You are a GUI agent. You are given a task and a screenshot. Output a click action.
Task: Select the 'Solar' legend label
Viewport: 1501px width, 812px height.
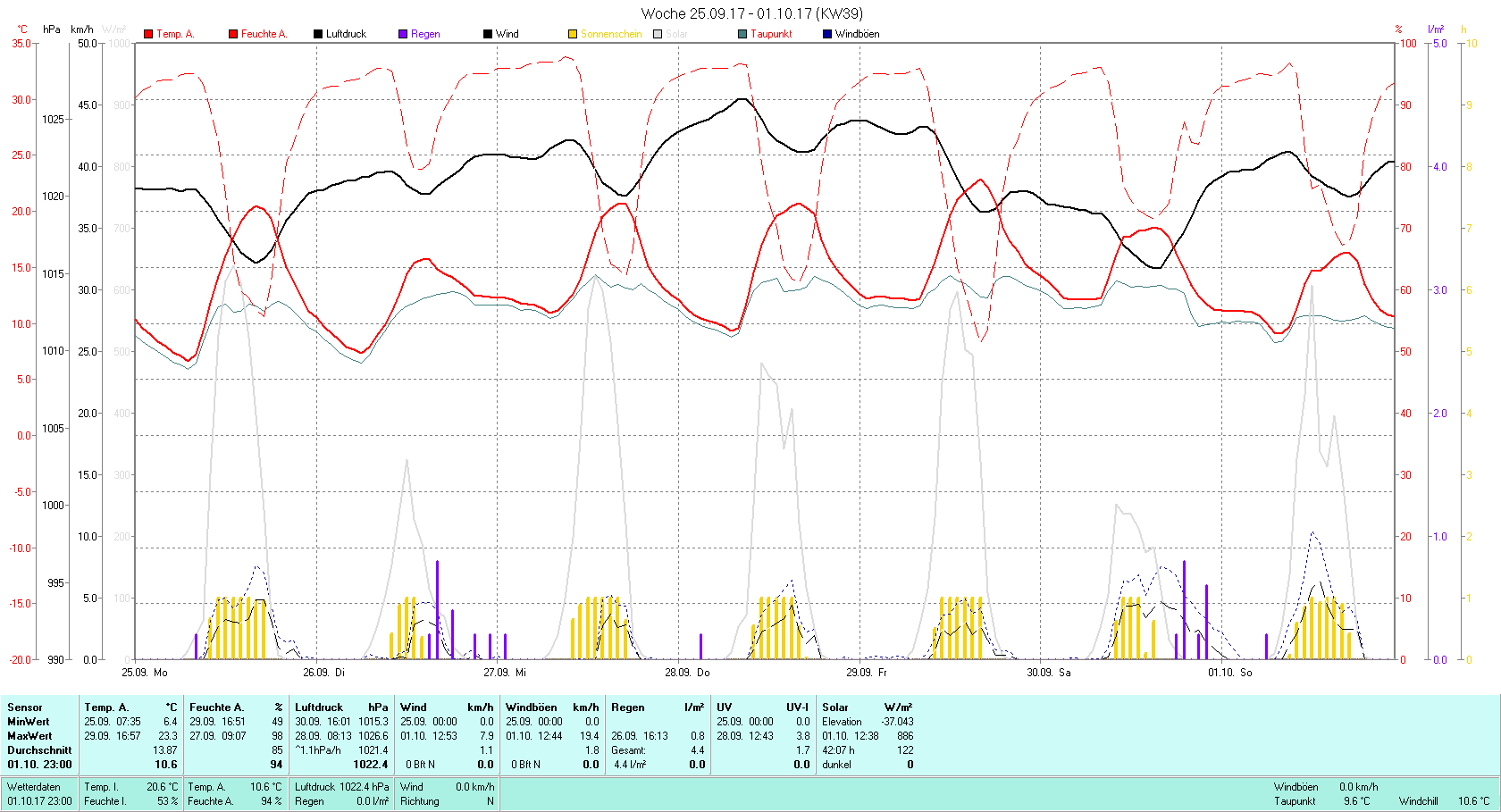coord(676,34)
